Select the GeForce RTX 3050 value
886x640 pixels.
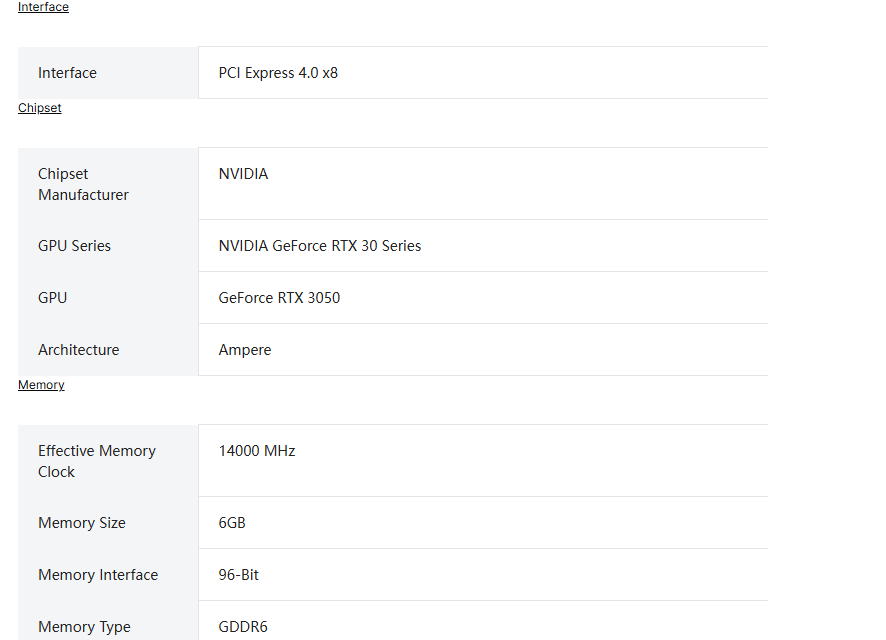(x=279, y=298)
